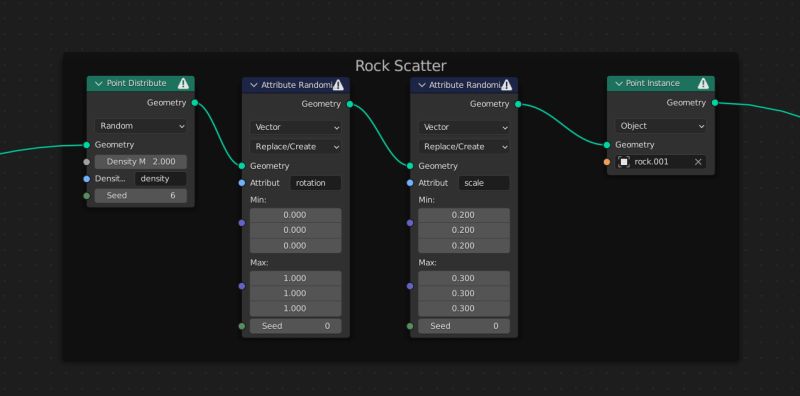The width and height of the screenshot is (800, 396).
Task: Click first Min 0.200 field on scale node
Action: coord(464,215)
